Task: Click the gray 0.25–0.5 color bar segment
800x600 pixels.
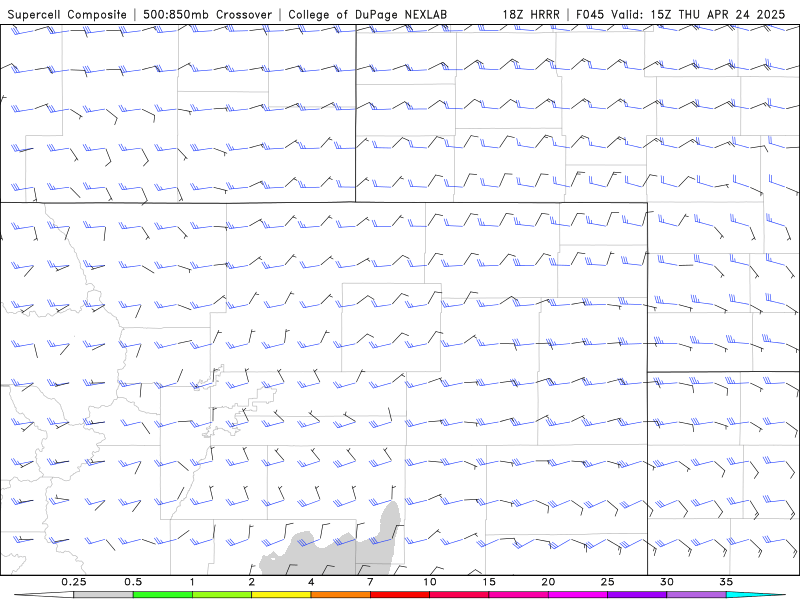Action: tap(104, 595)
